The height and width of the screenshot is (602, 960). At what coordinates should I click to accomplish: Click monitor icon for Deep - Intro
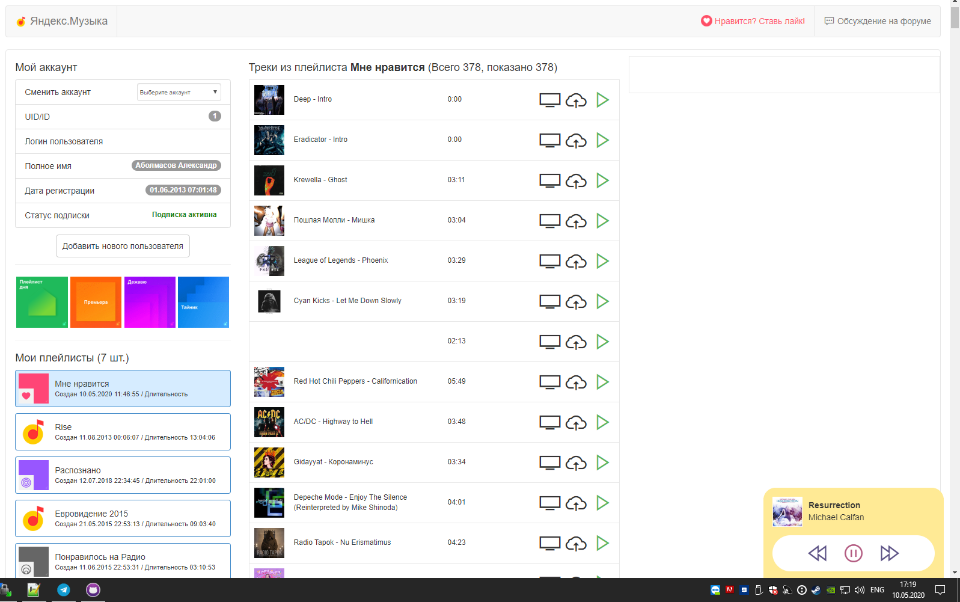(x=550, y=100)
